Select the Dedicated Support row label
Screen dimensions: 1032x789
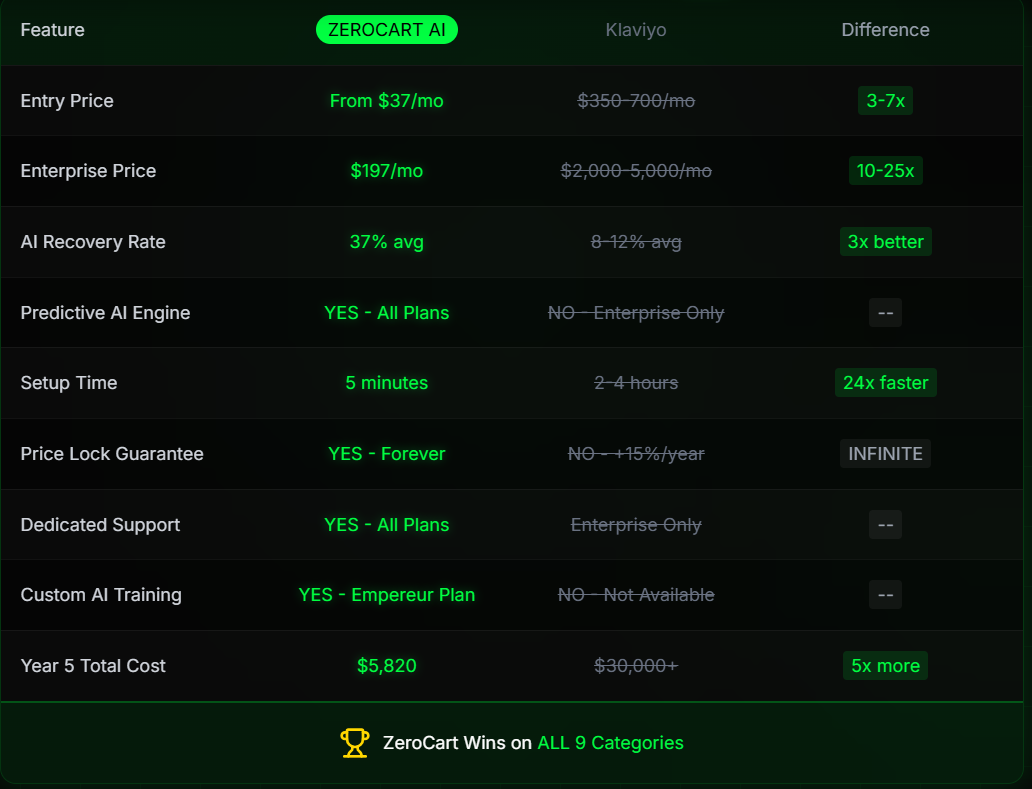click(100, 525)
